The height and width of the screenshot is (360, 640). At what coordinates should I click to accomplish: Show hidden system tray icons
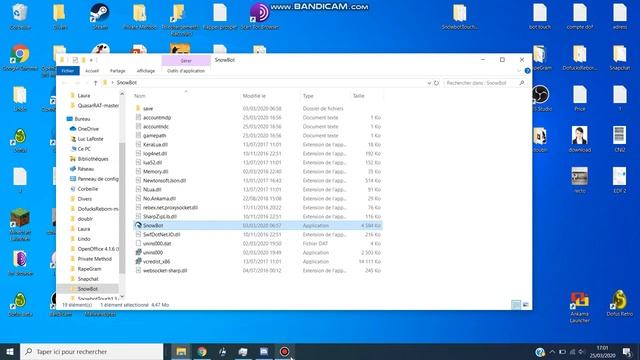pos(552,351)
